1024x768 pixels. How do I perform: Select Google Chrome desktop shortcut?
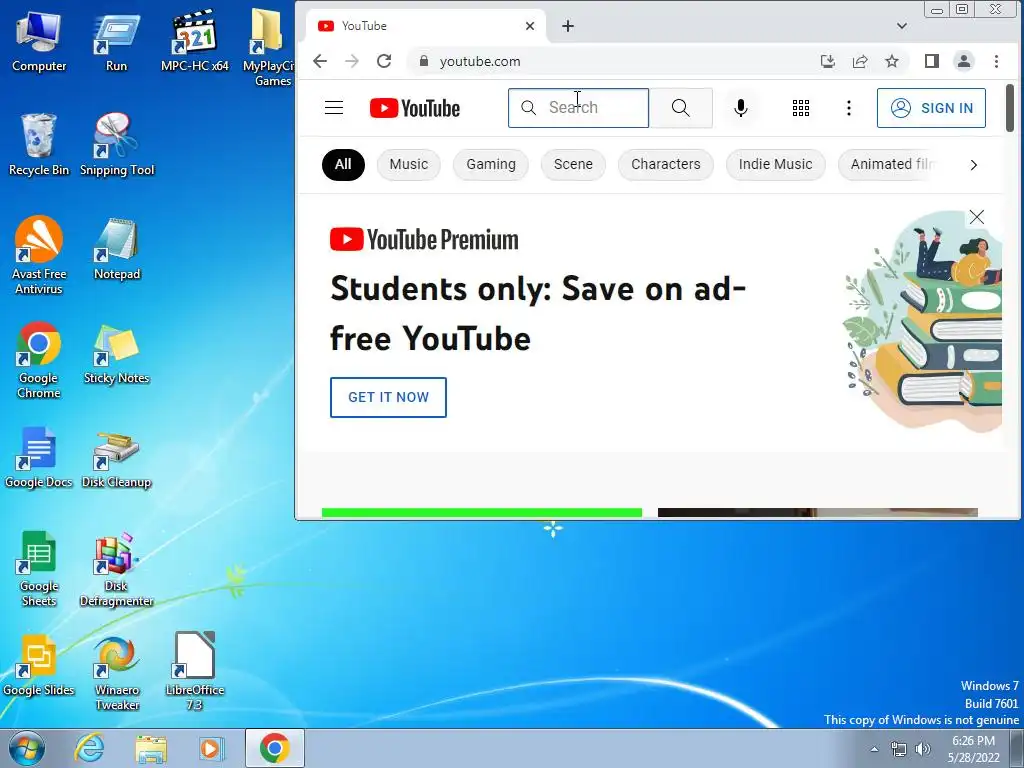(x=39, y=359)
